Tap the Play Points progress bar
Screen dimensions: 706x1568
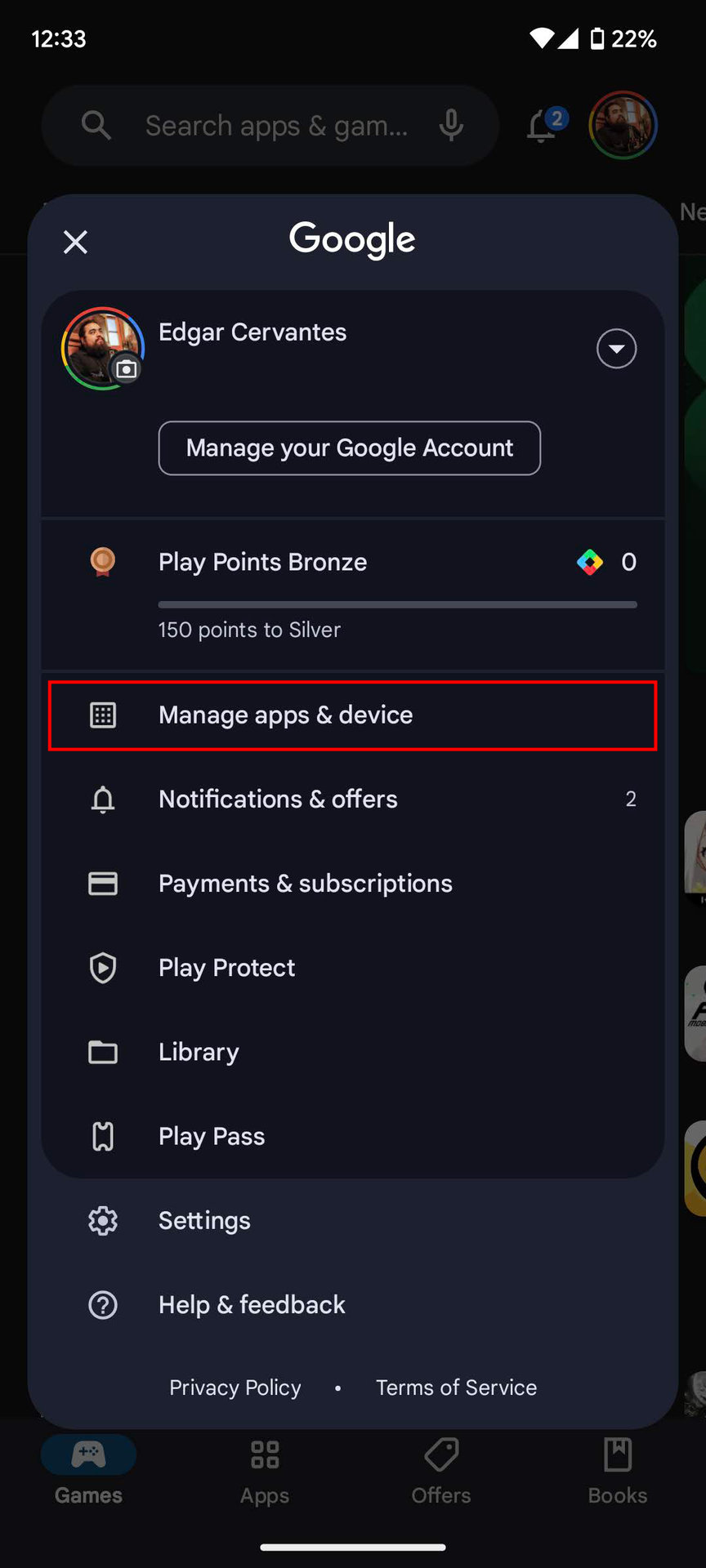pos(397,605)
